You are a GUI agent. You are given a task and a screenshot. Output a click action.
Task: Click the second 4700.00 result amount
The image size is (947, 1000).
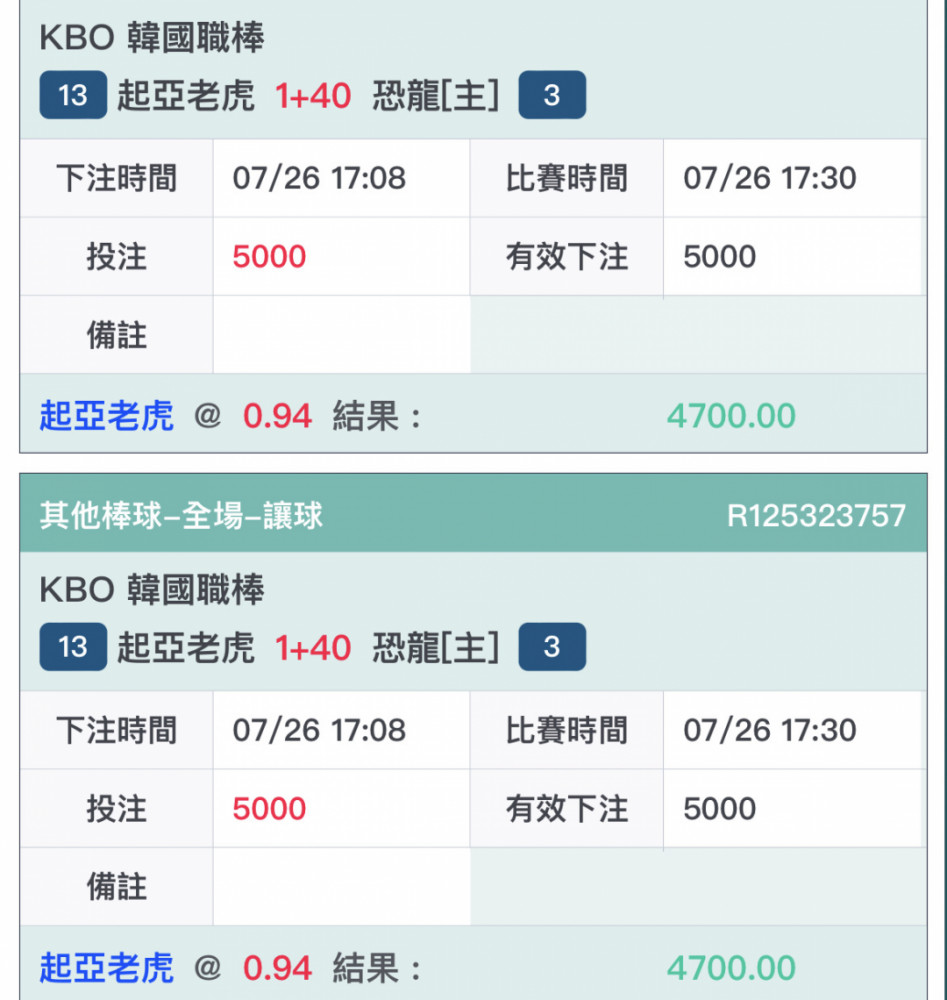point(731,967)
